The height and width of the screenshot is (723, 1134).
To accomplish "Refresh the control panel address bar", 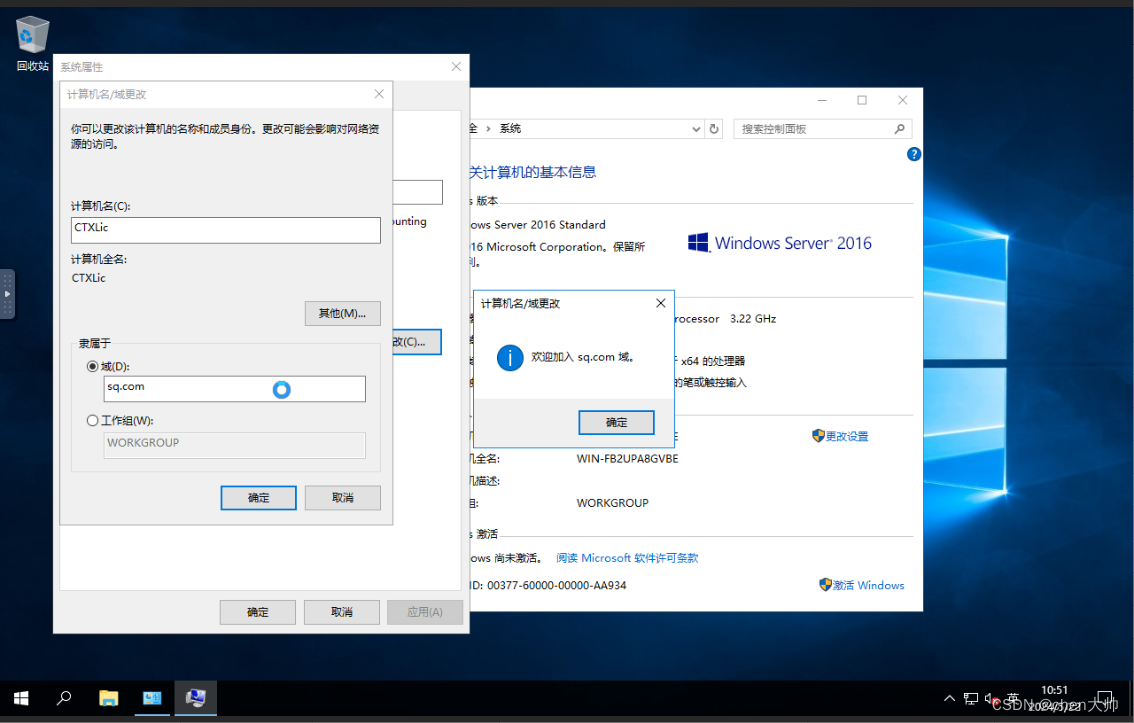I will (714, 129).
